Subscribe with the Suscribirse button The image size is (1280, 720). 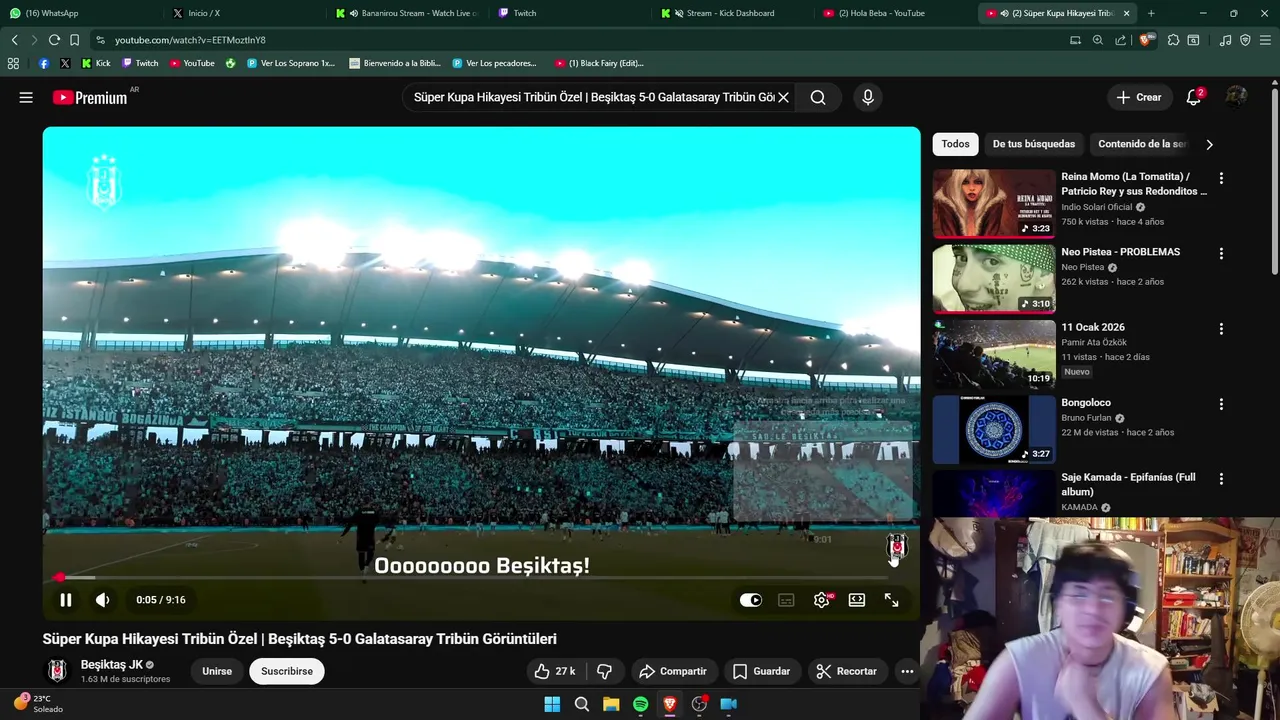pos(287,671)
